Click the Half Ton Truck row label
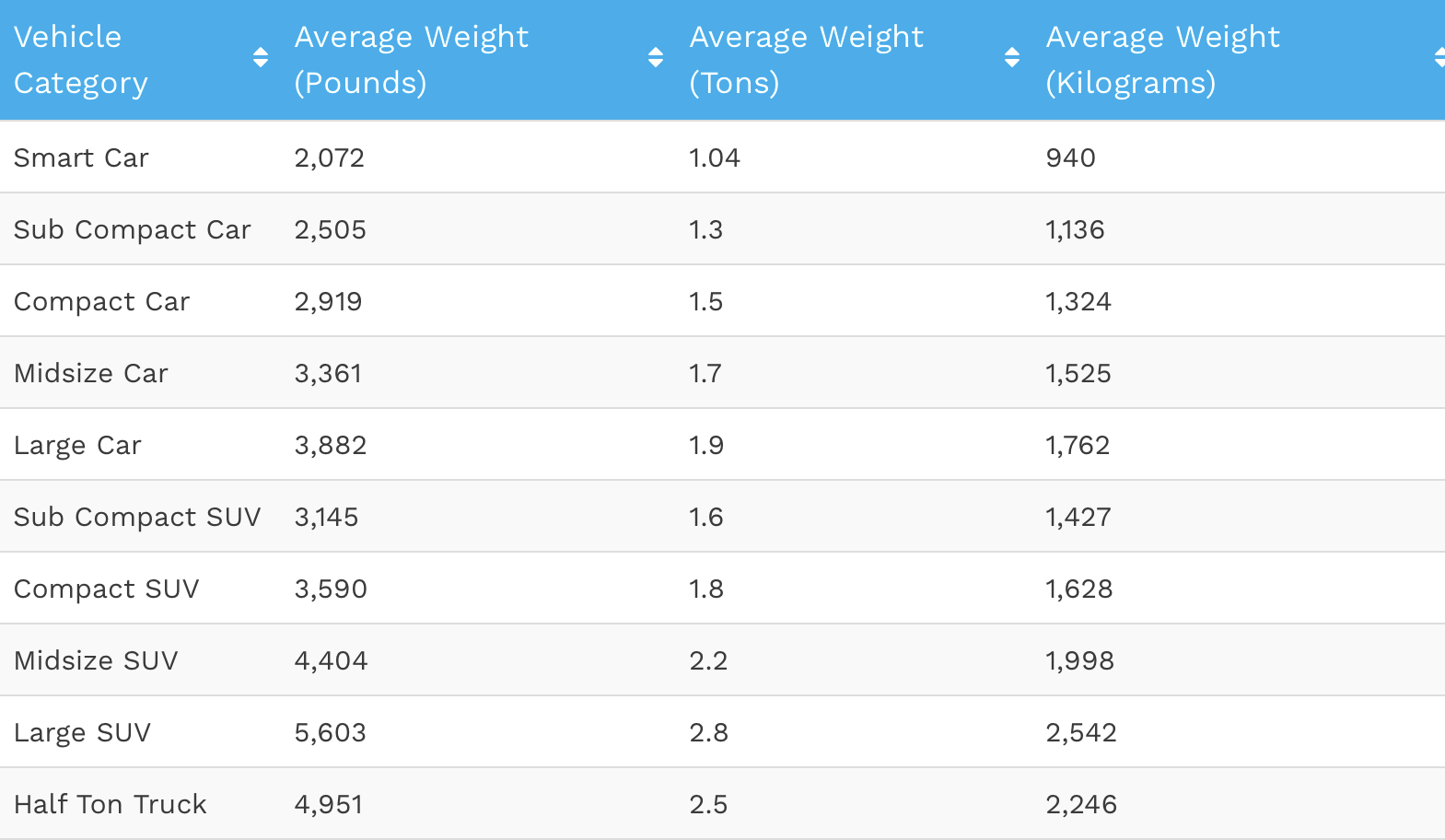 pyautogui.click(x=111, y=804)
